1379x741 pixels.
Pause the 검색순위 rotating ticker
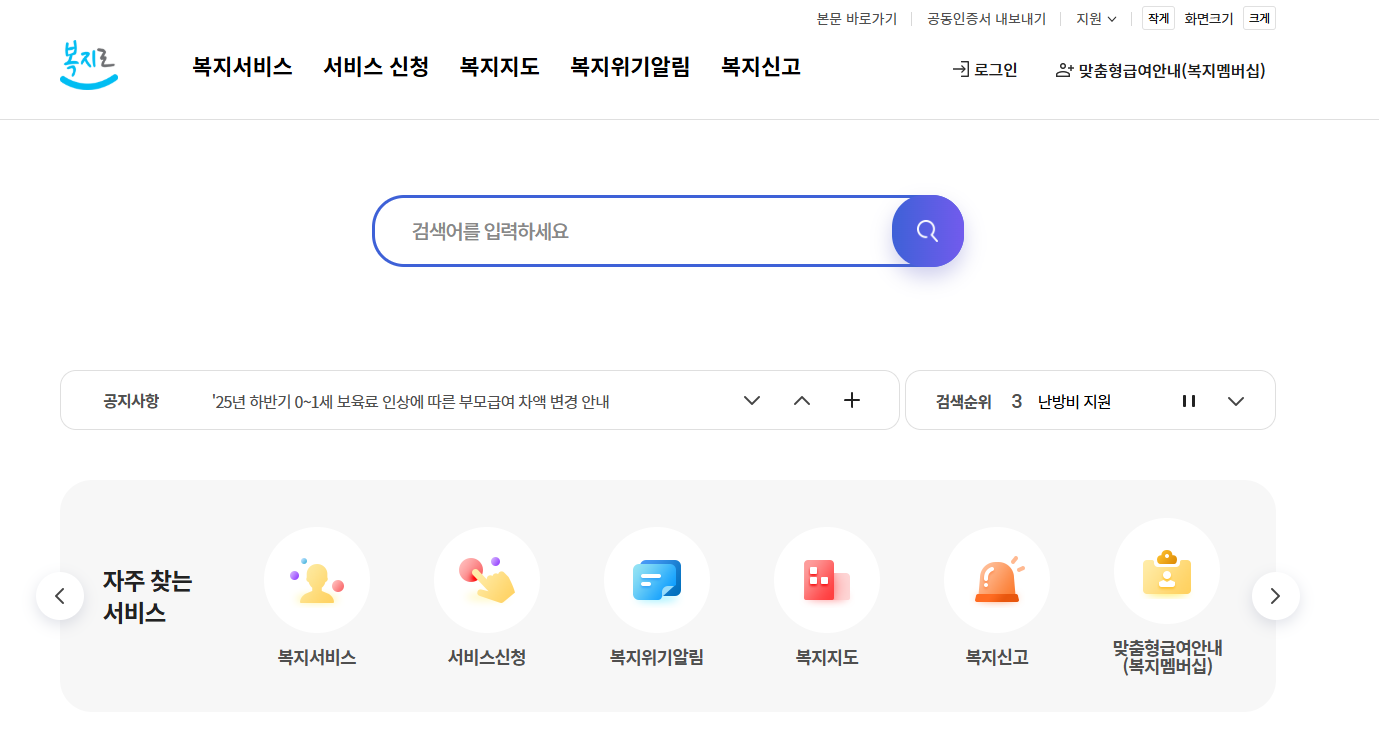point(1188,400)
